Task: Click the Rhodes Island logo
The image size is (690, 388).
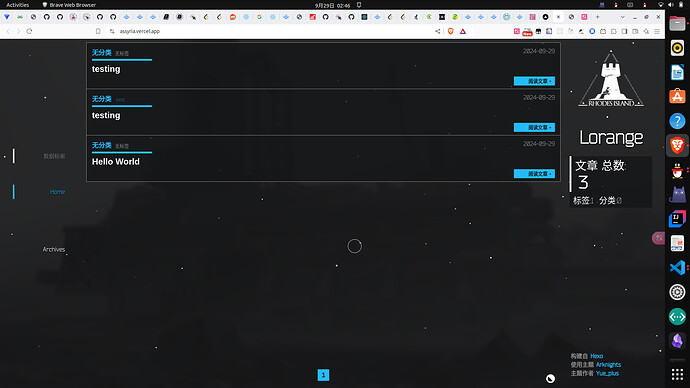Action: (x=611, y=79)
